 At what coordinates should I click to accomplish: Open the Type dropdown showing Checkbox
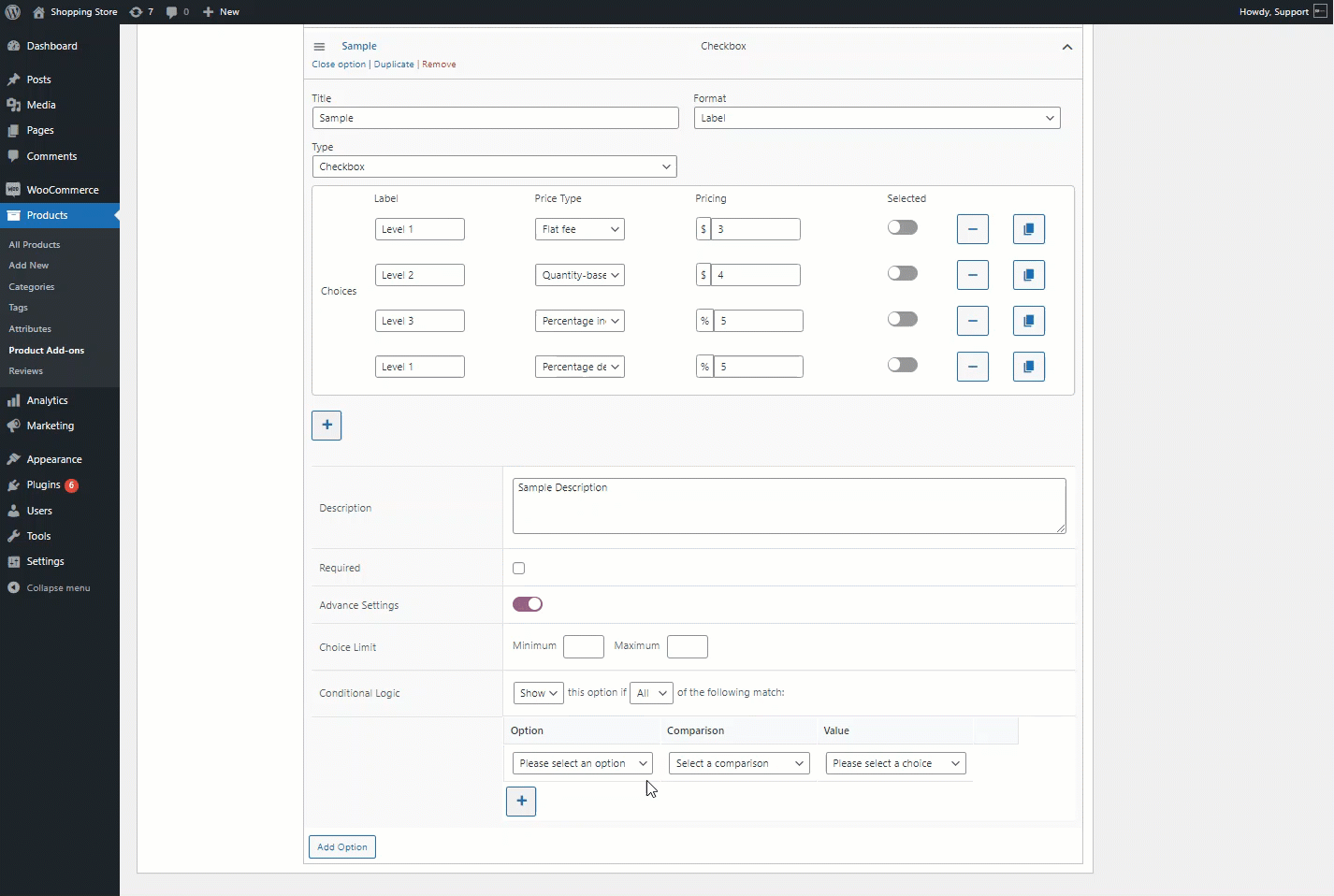495,166
